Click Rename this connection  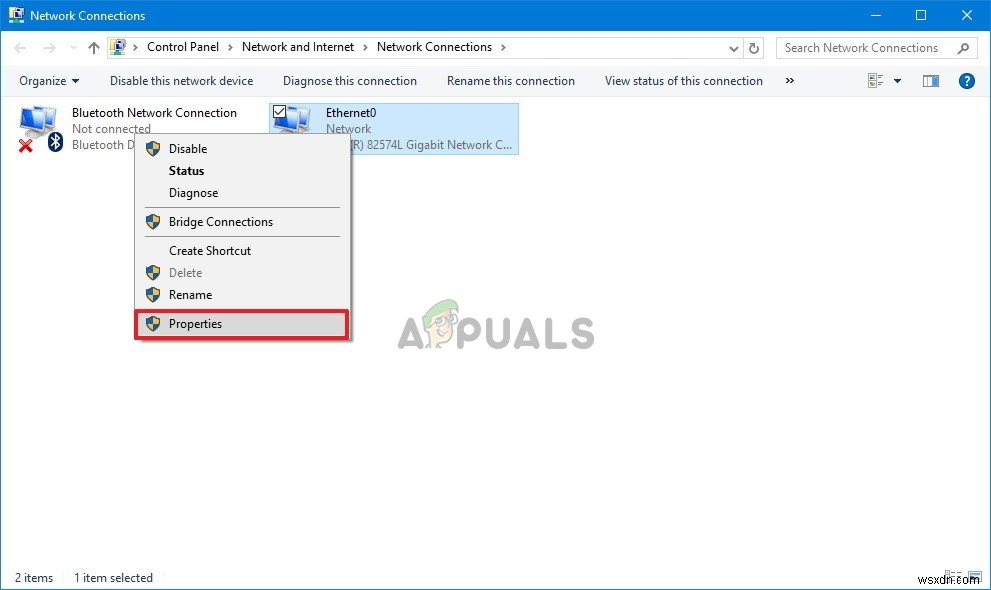(x=511, y=81)
